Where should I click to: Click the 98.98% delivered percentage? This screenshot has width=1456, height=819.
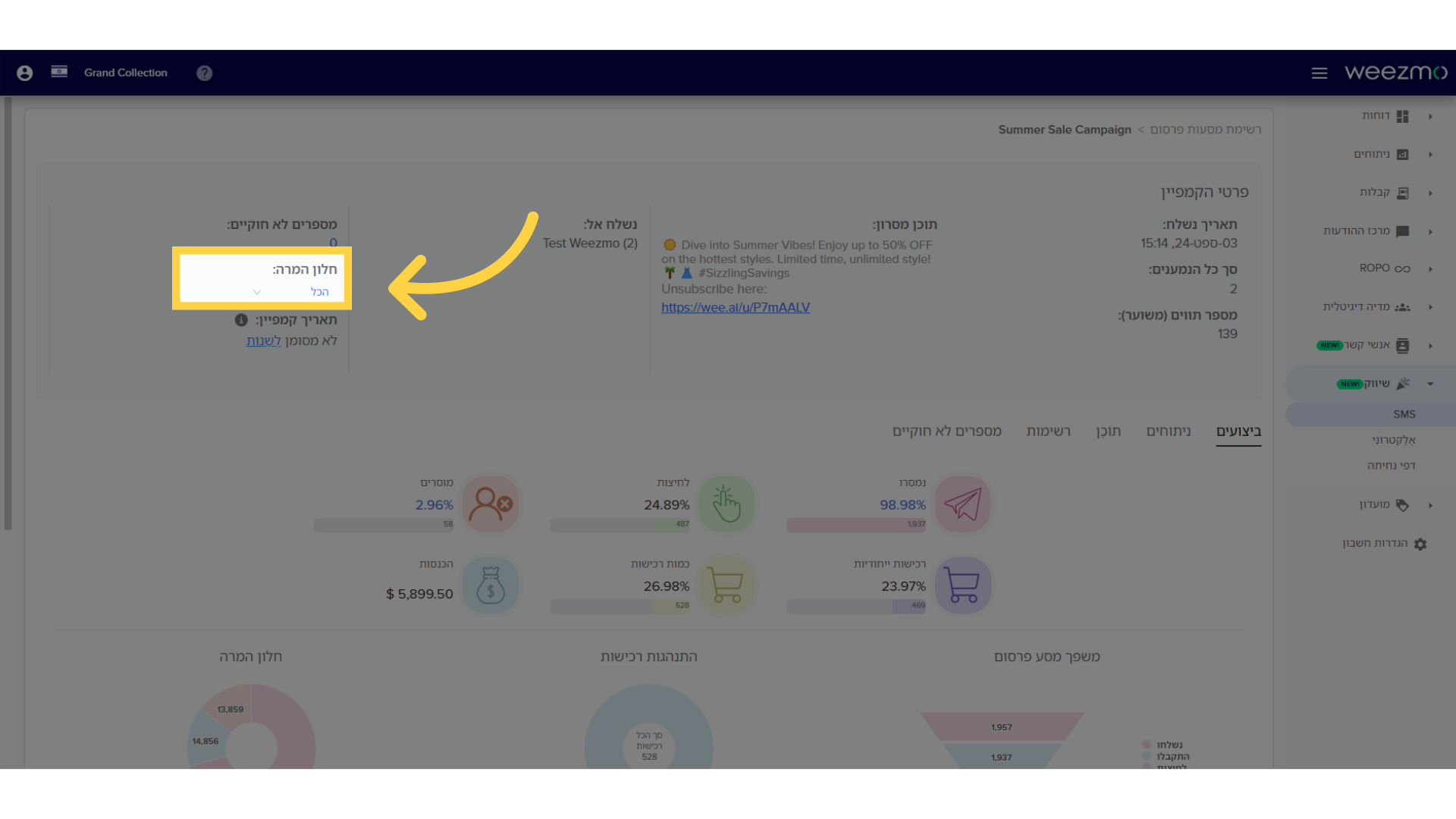pyautogui.click(x=902, y=505)
